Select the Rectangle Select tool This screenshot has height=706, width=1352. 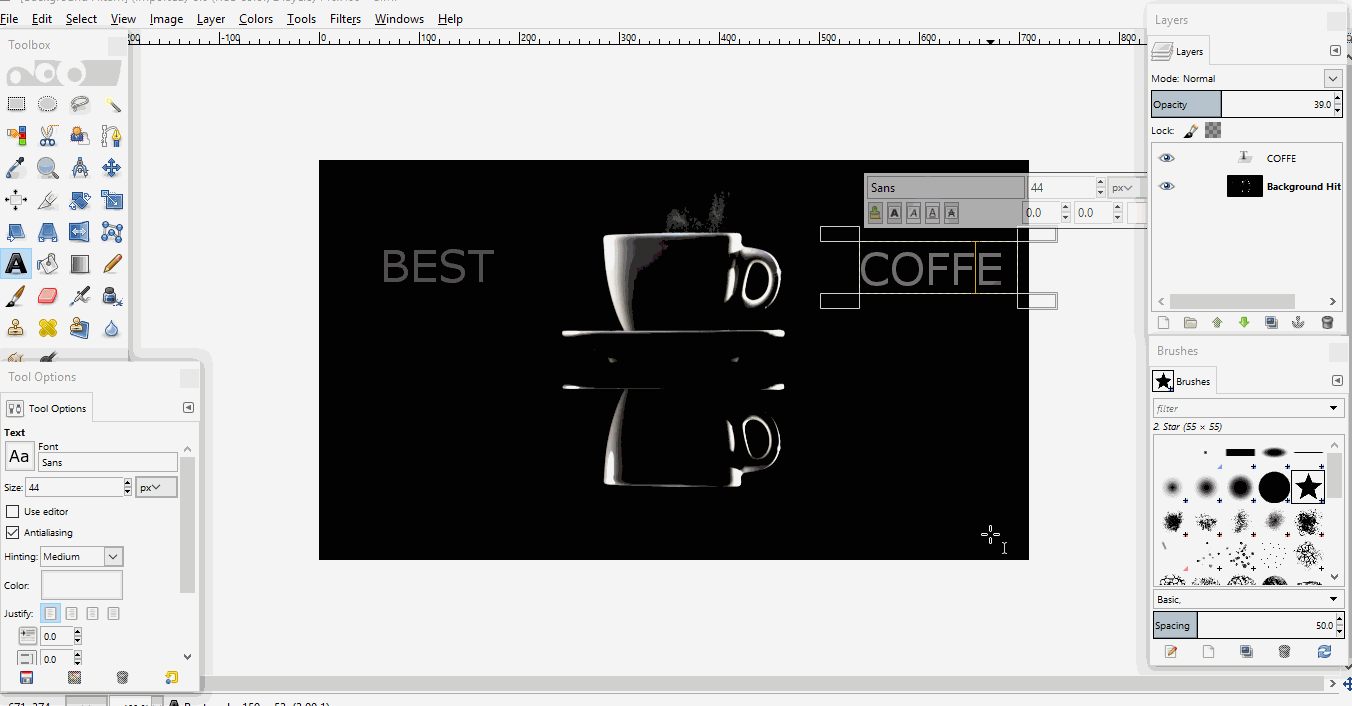point(16,104)
